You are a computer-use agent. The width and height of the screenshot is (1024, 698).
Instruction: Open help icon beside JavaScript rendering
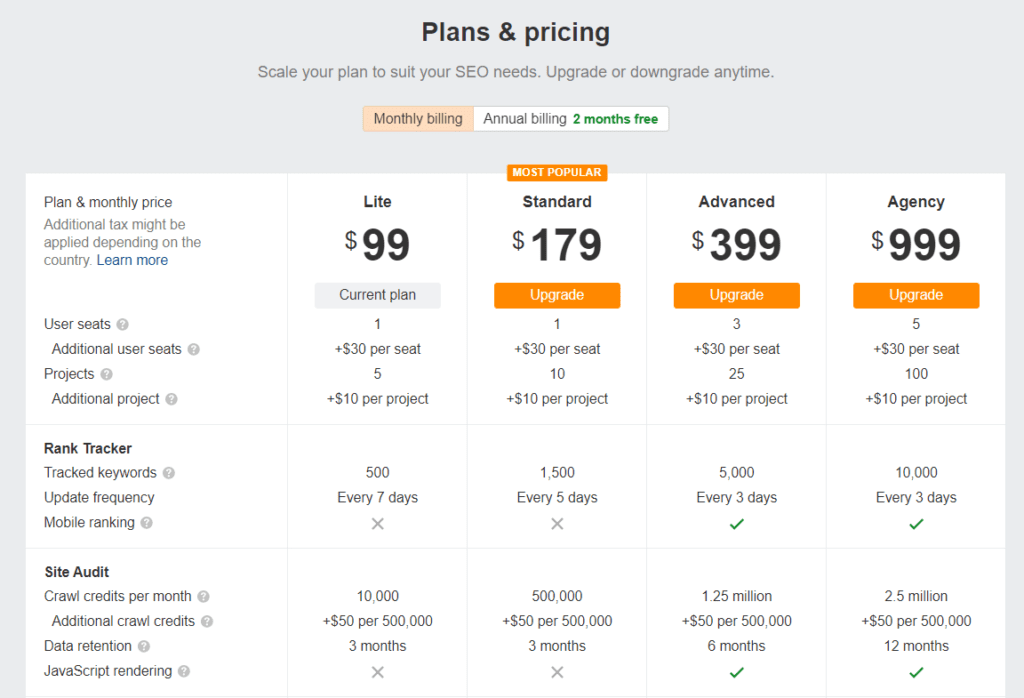184,671
